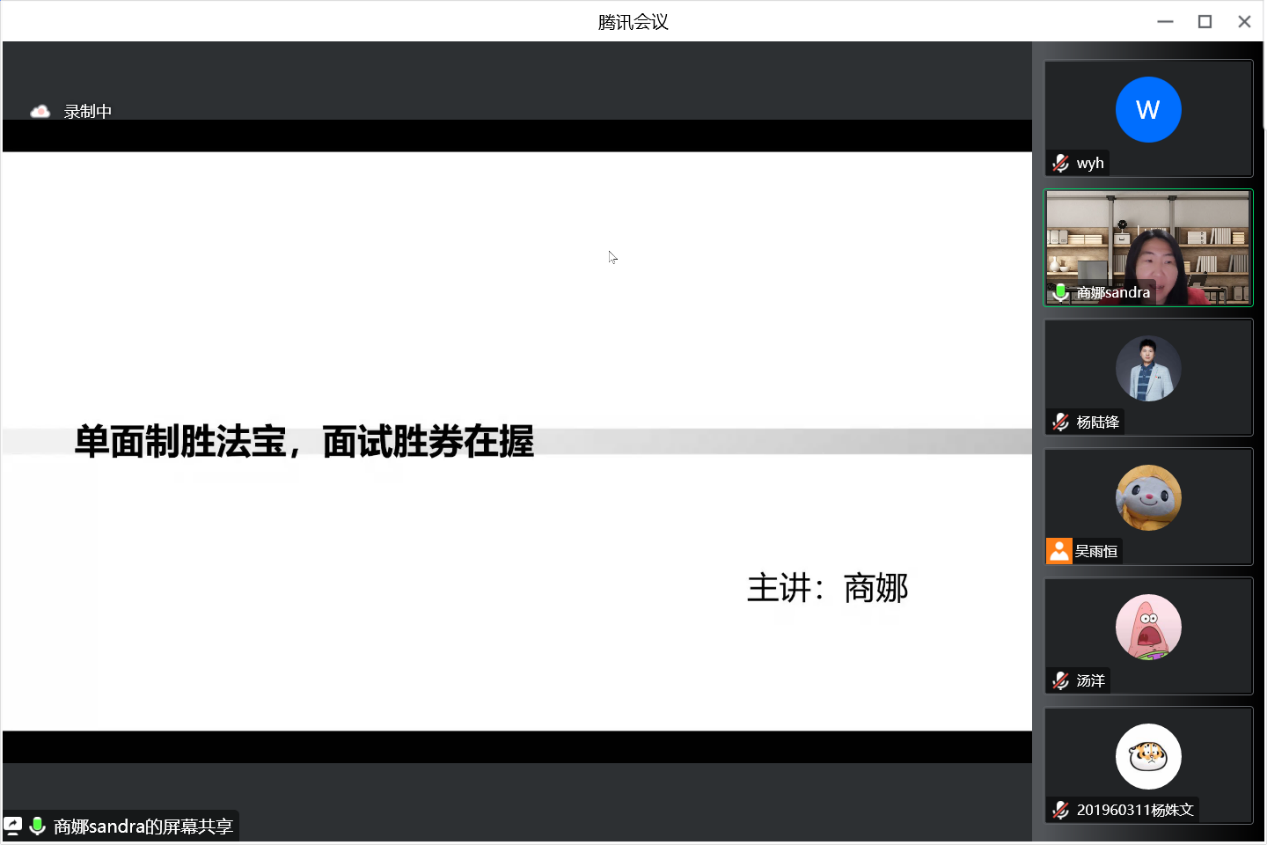
Task: Click the 吴雨恒 participant name
Action: (x=1097, y=551)
